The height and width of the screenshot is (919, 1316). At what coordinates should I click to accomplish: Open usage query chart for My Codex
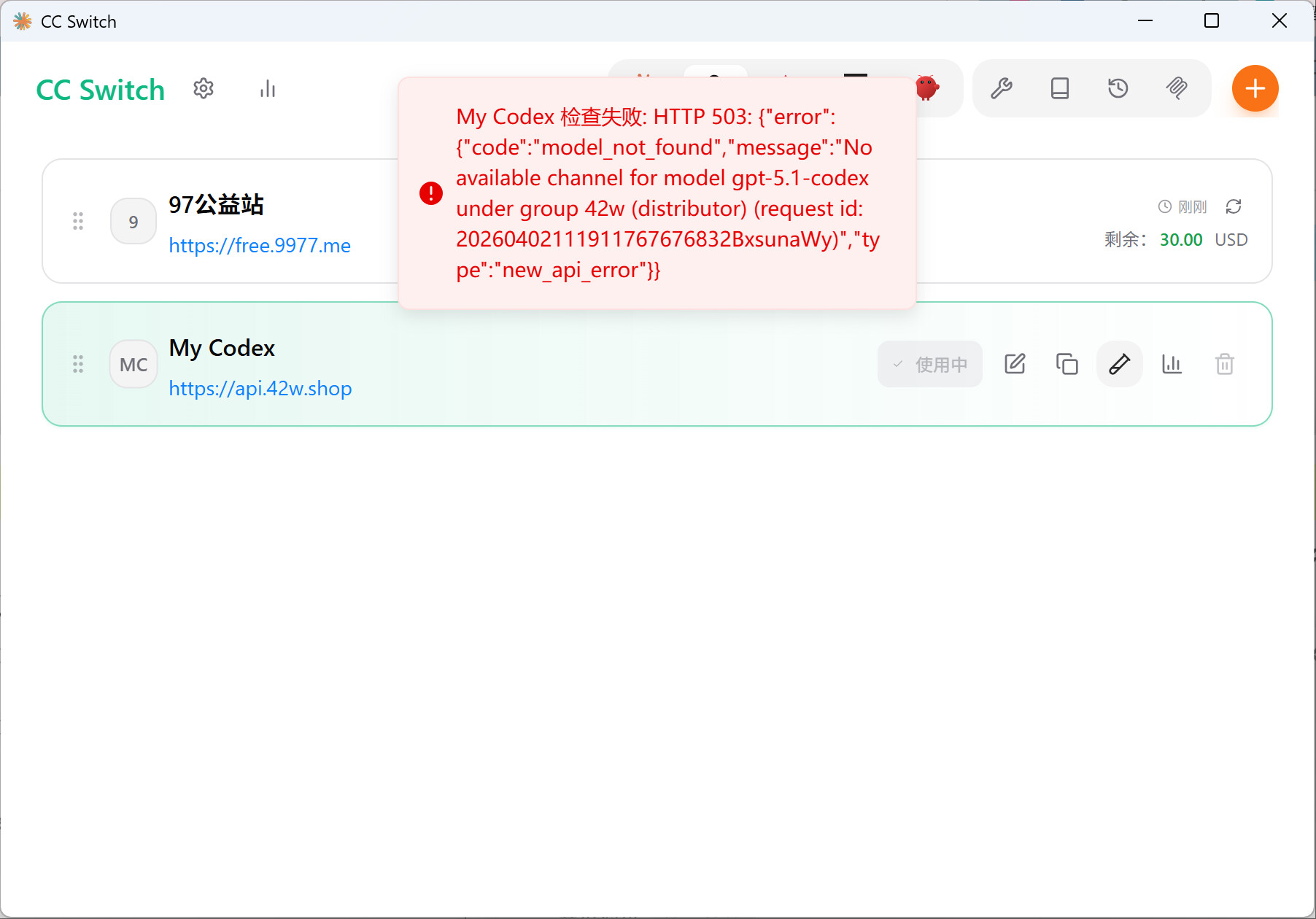[x=1172, y=364]
